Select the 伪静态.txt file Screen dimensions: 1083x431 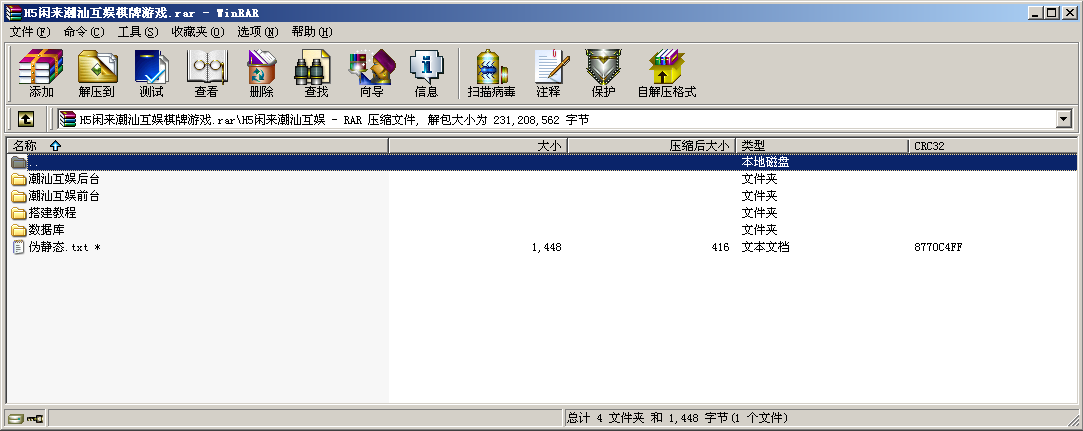tap(58, 247)
